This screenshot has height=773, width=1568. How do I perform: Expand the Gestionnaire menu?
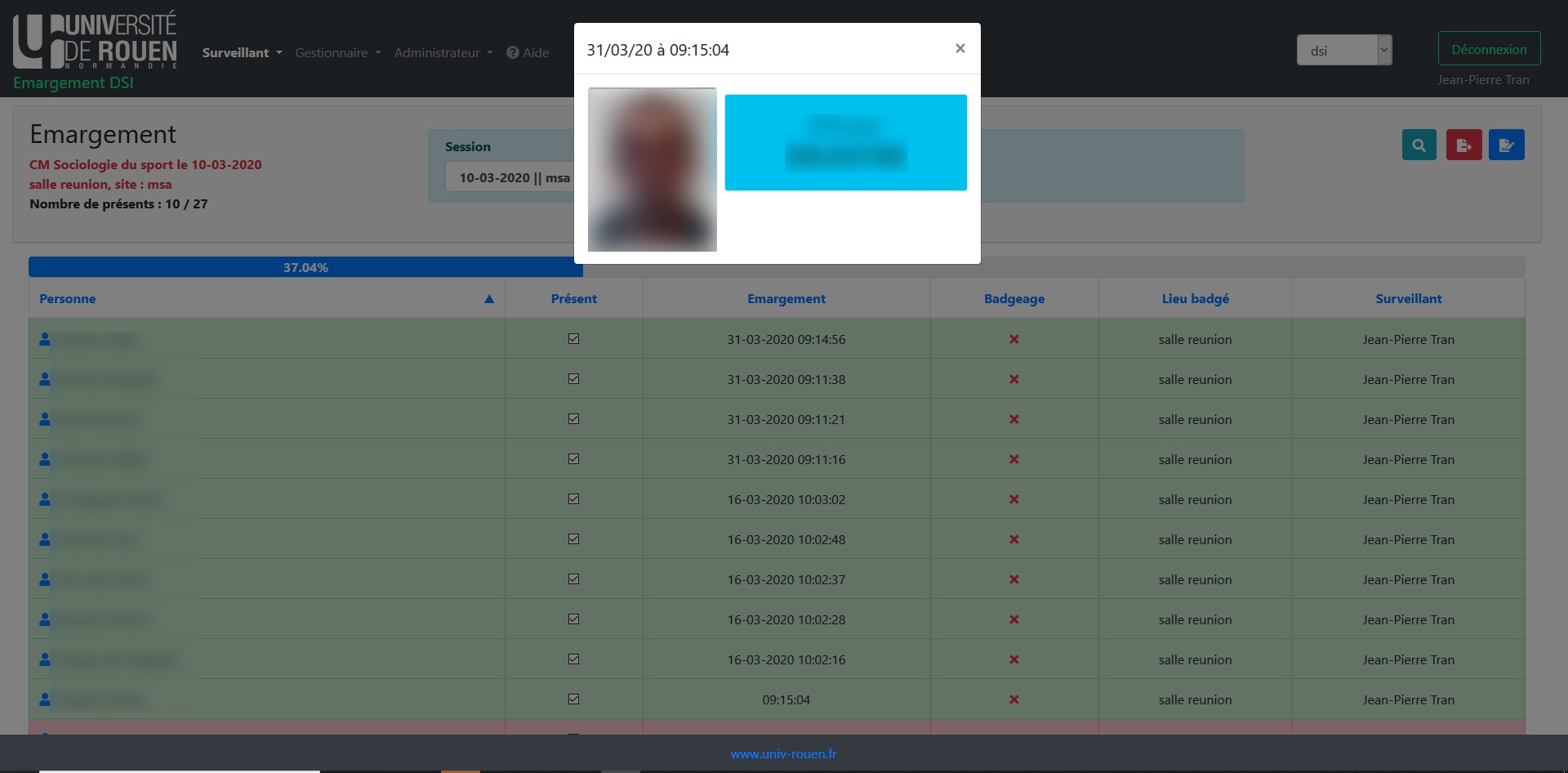(x=337, y=52)
